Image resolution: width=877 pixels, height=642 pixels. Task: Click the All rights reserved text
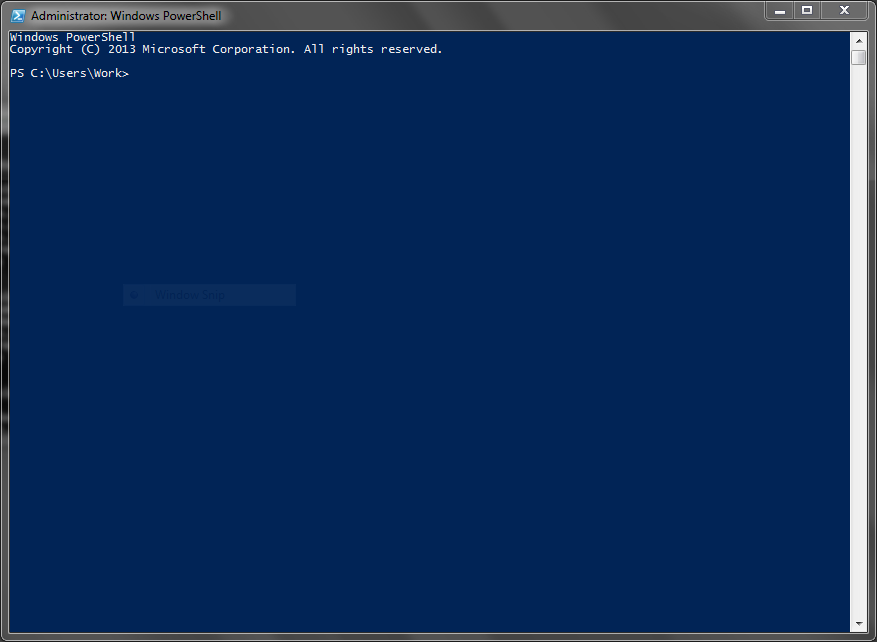(373, 49)
